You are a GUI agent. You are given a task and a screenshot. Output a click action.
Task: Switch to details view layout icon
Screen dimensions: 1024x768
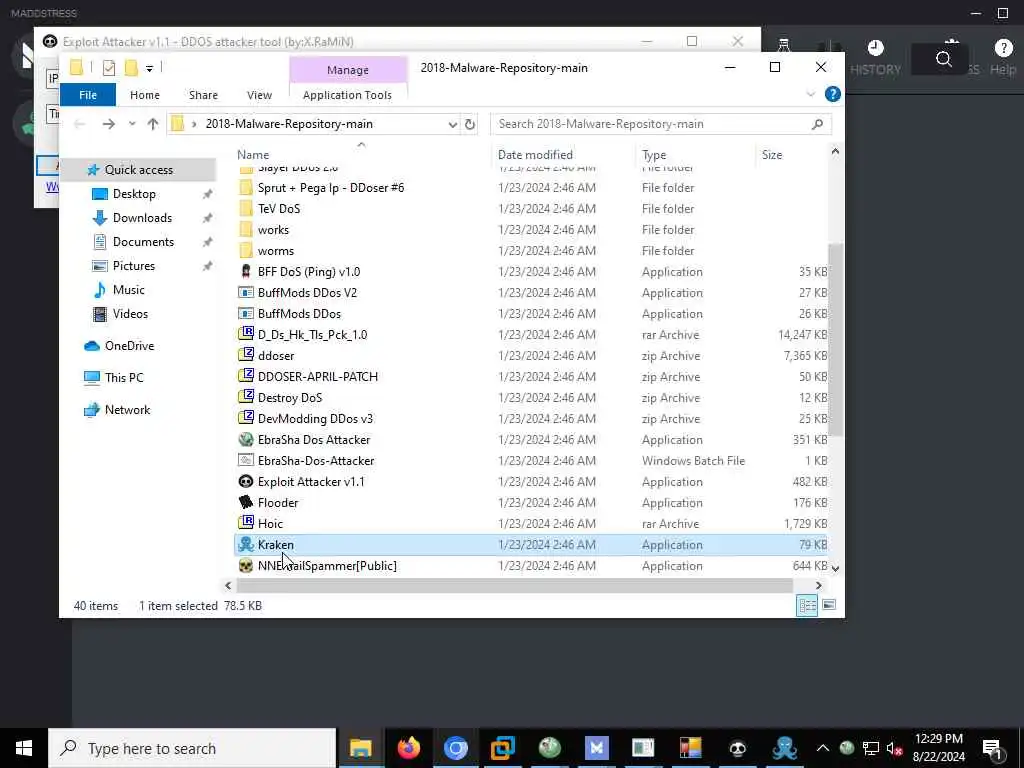tap(807, 605)
